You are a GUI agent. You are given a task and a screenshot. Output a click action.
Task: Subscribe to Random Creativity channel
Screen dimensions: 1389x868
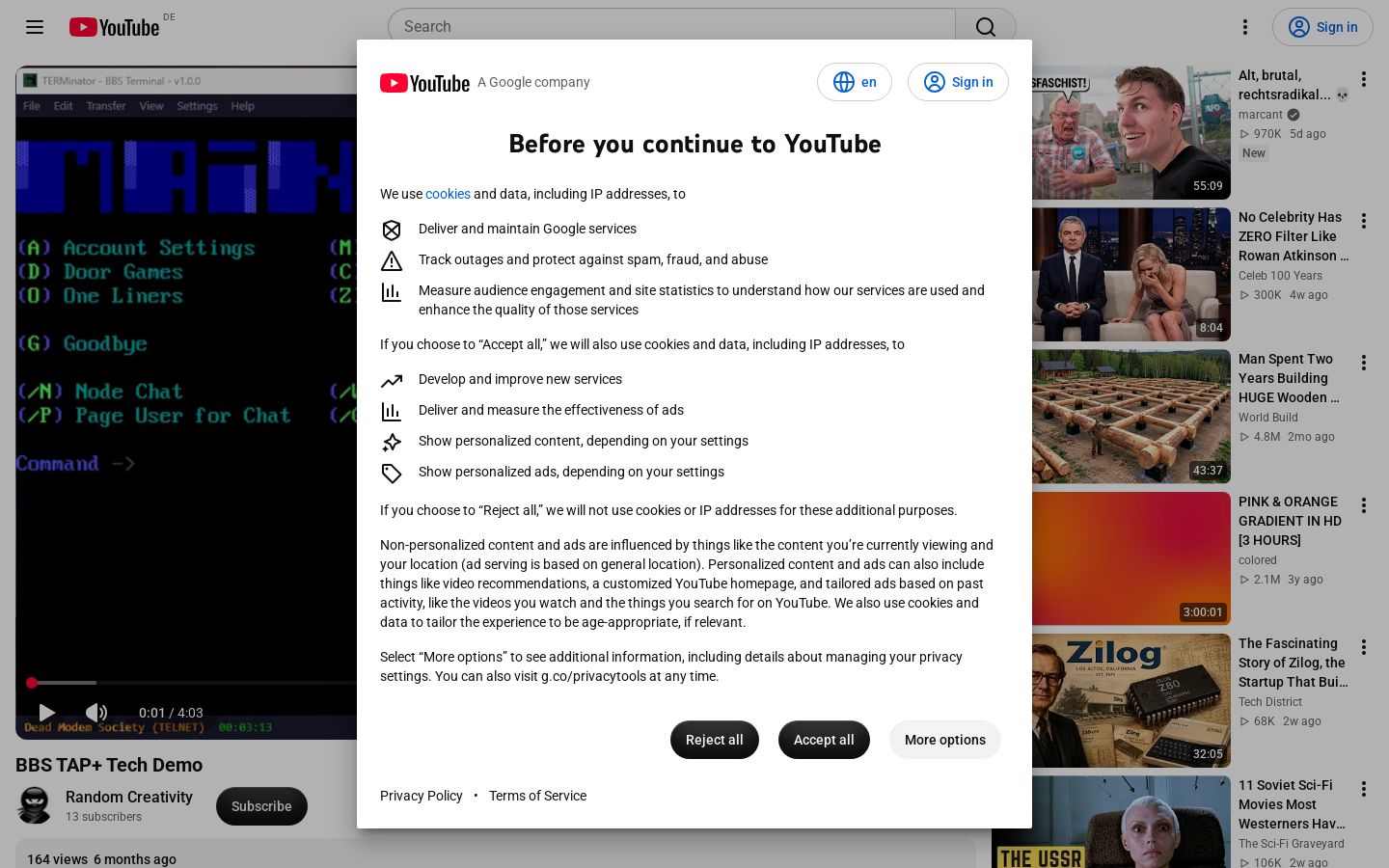click(x=261, y=806)
